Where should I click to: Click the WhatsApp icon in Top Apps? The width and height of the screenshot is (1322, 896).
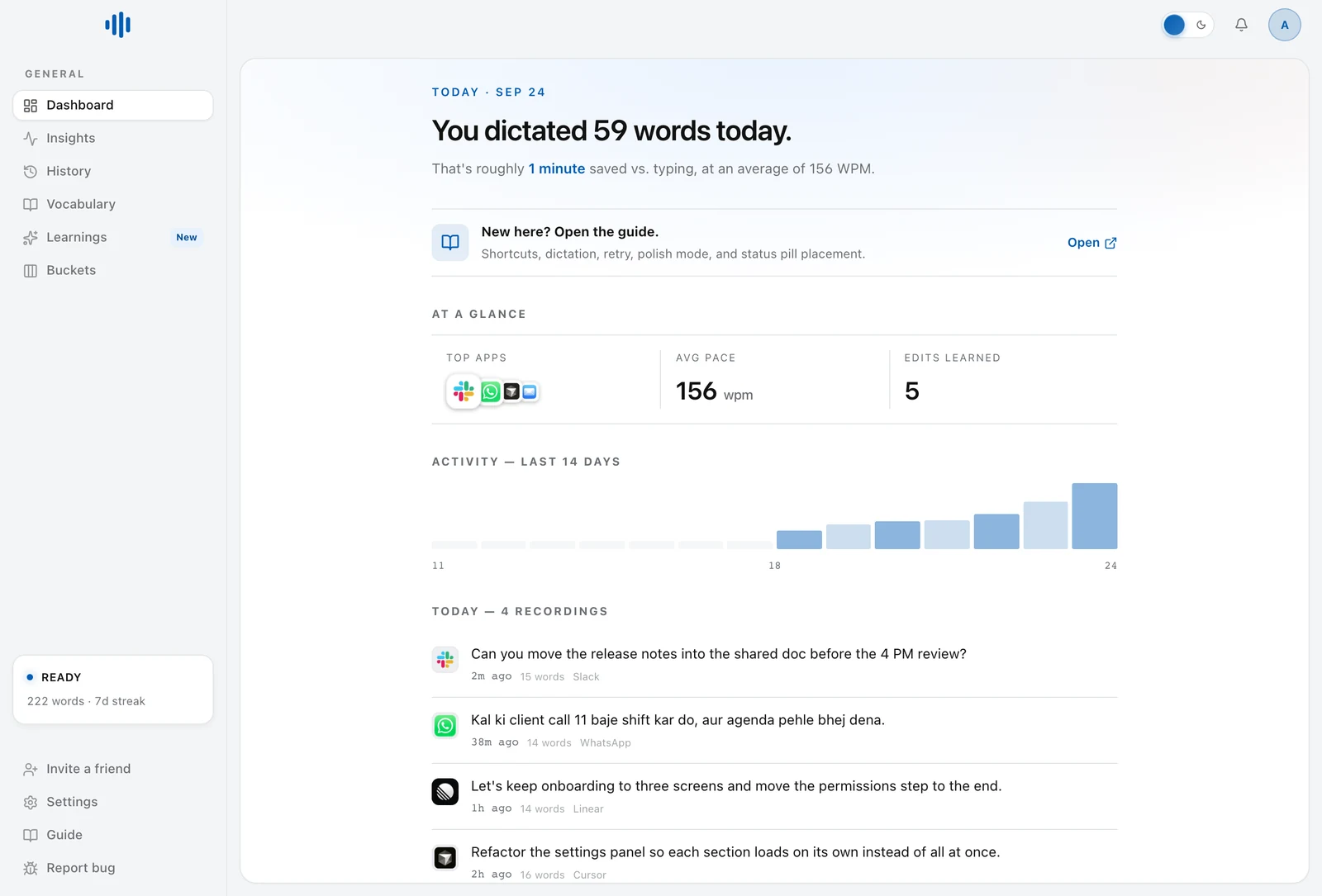491,391
